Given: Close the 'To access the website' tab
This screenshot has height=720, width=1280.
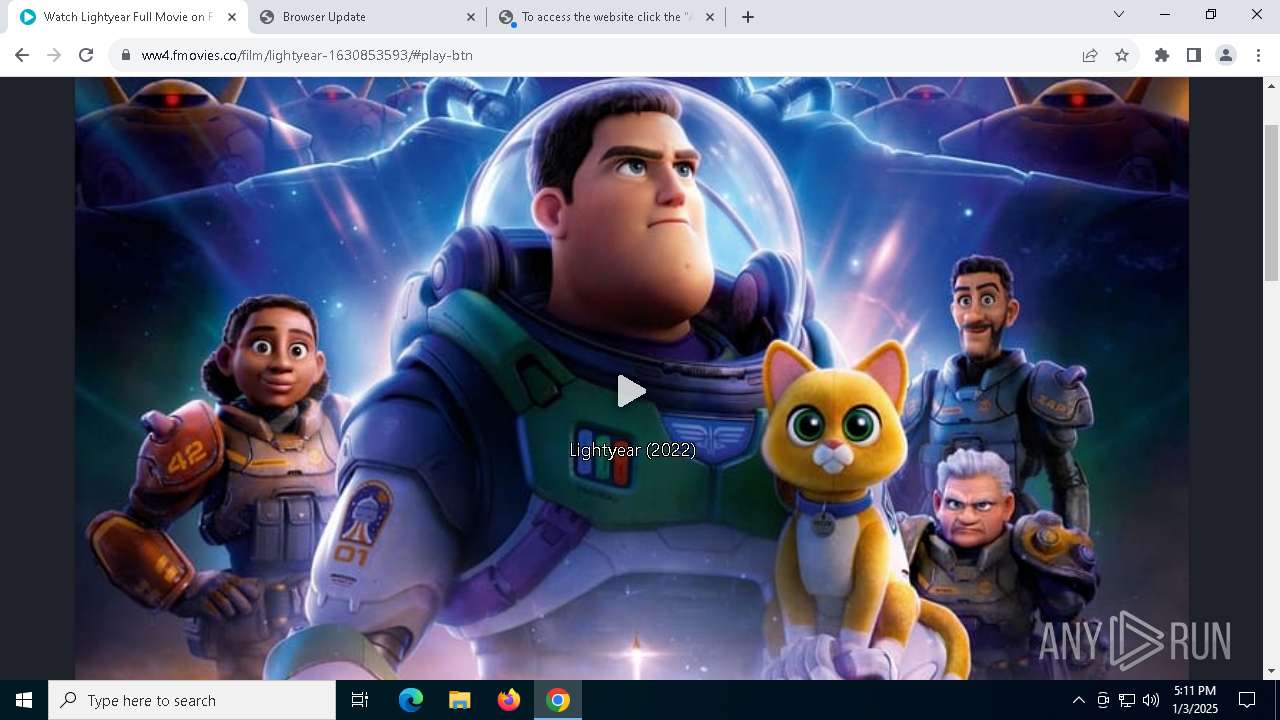Looking at the screenshot, I should 710,17.
